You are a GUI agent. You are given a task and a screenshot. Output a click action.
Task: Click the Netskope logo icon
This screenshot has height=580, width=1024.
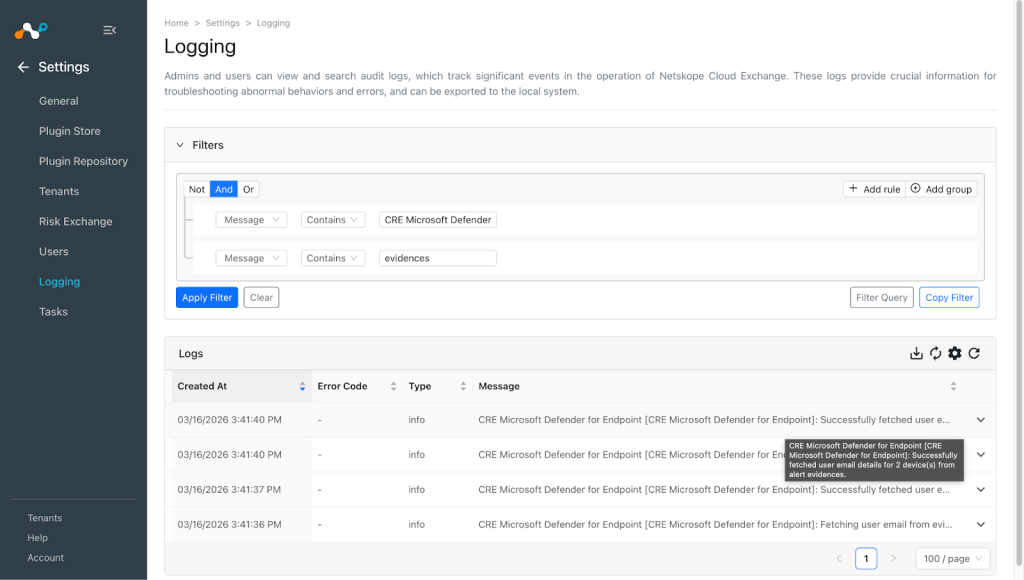point(31,30)
